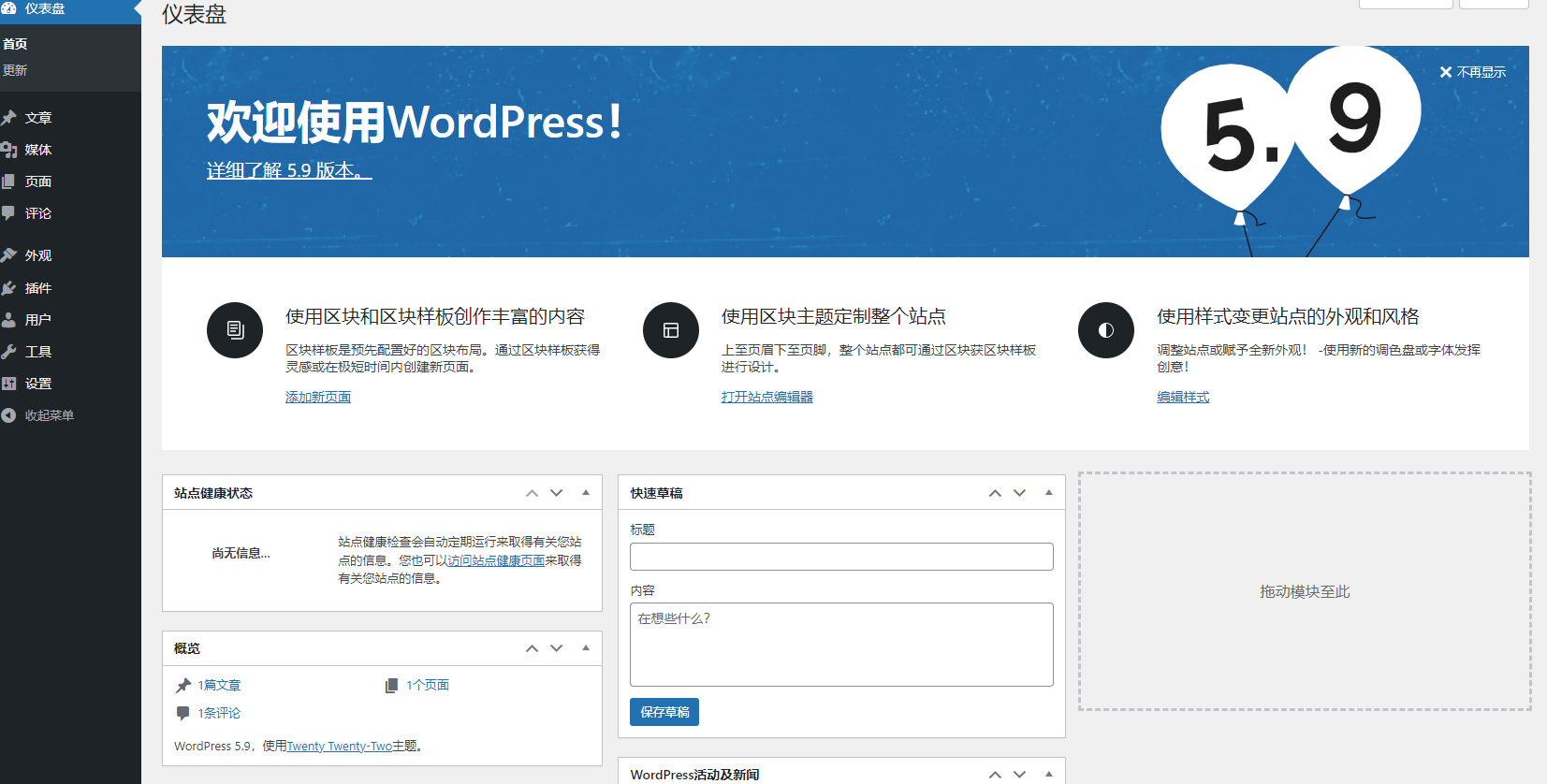This screenshot has width=1547, height=784.
Task: Open the 更新 (Updates) submenu item
Action: pos(15,70)
